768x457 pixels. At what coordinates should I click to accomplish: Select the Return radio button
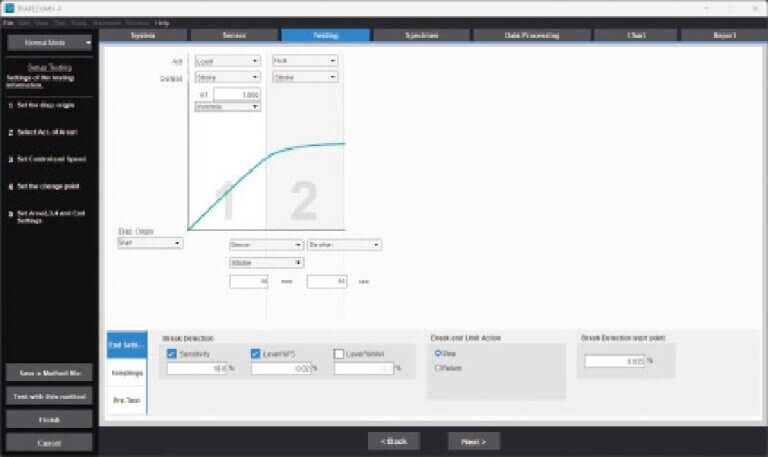[x=438, y=367]
